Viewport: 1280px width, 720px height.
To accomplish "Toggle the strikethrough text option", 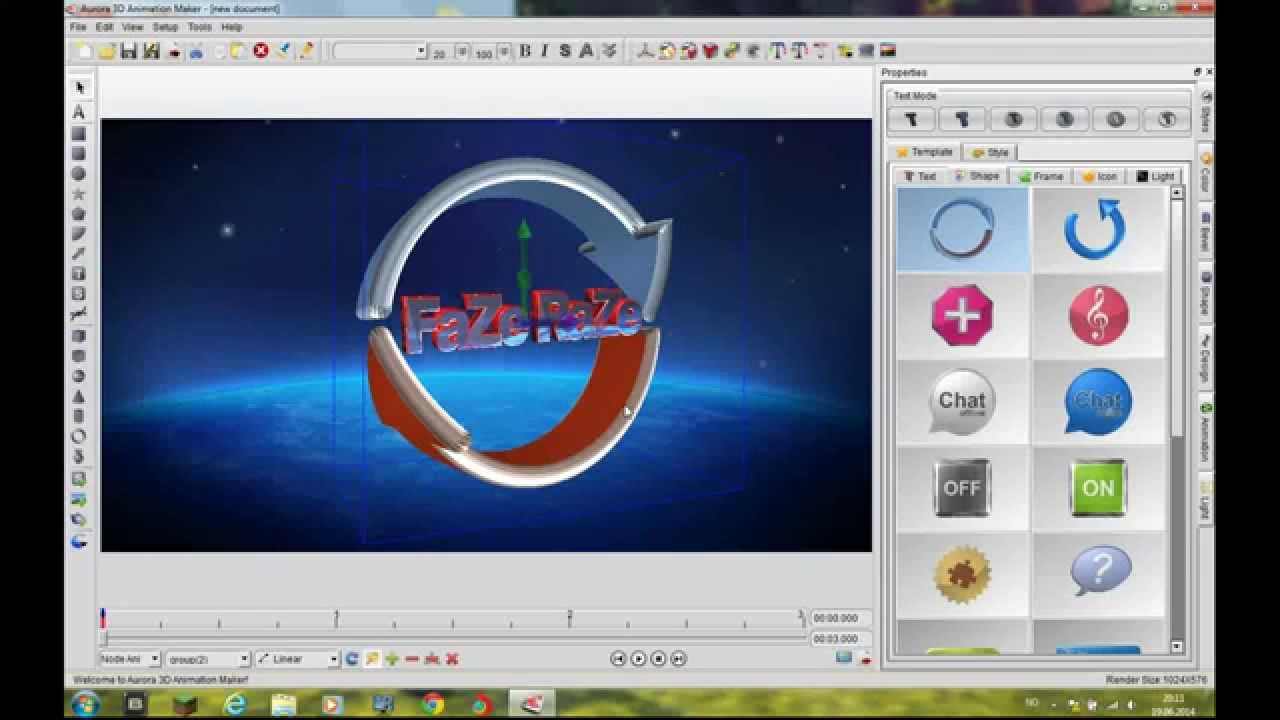I will 562,49.
